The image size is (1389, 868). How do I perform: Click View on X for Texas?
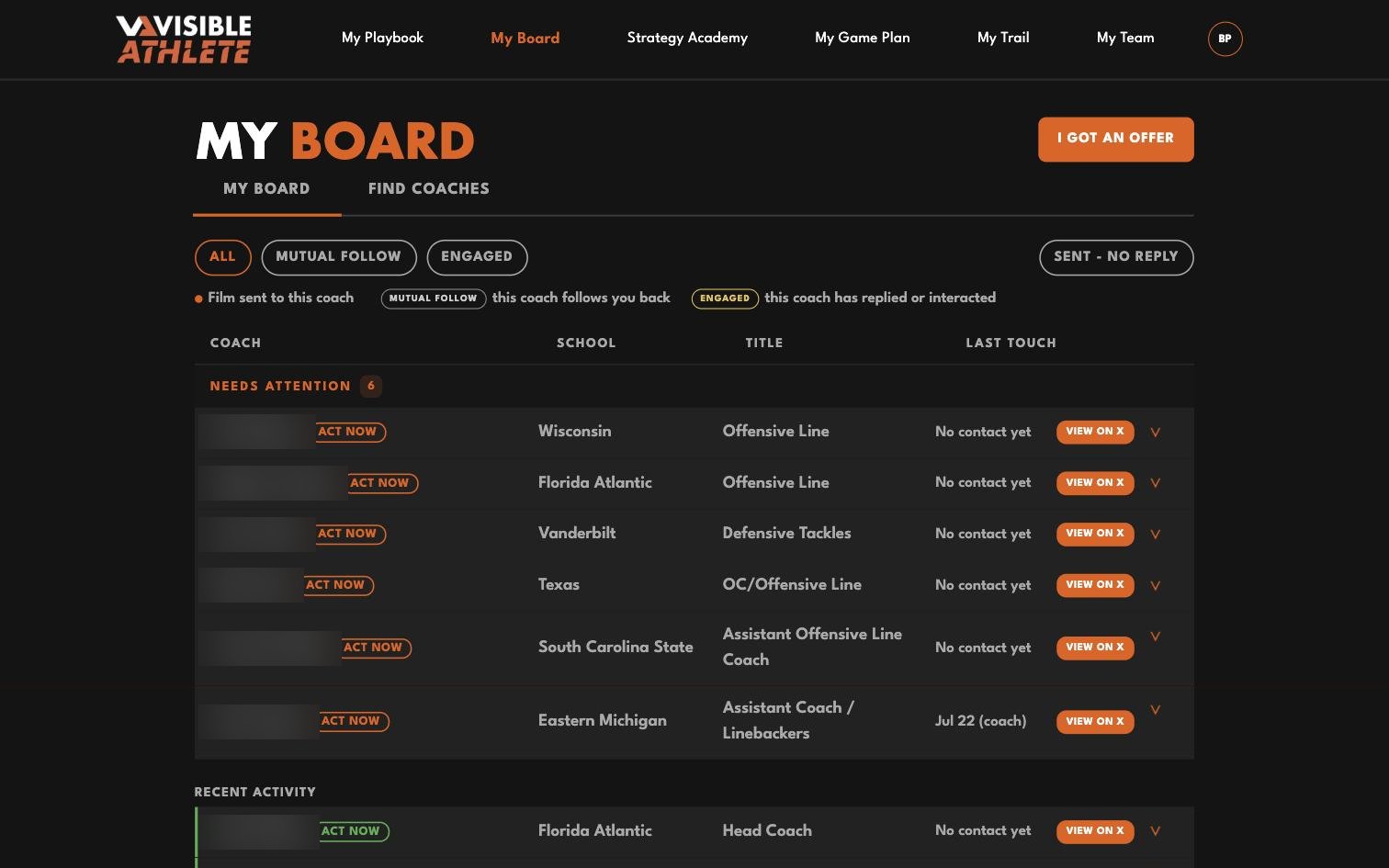point(1095,585)
